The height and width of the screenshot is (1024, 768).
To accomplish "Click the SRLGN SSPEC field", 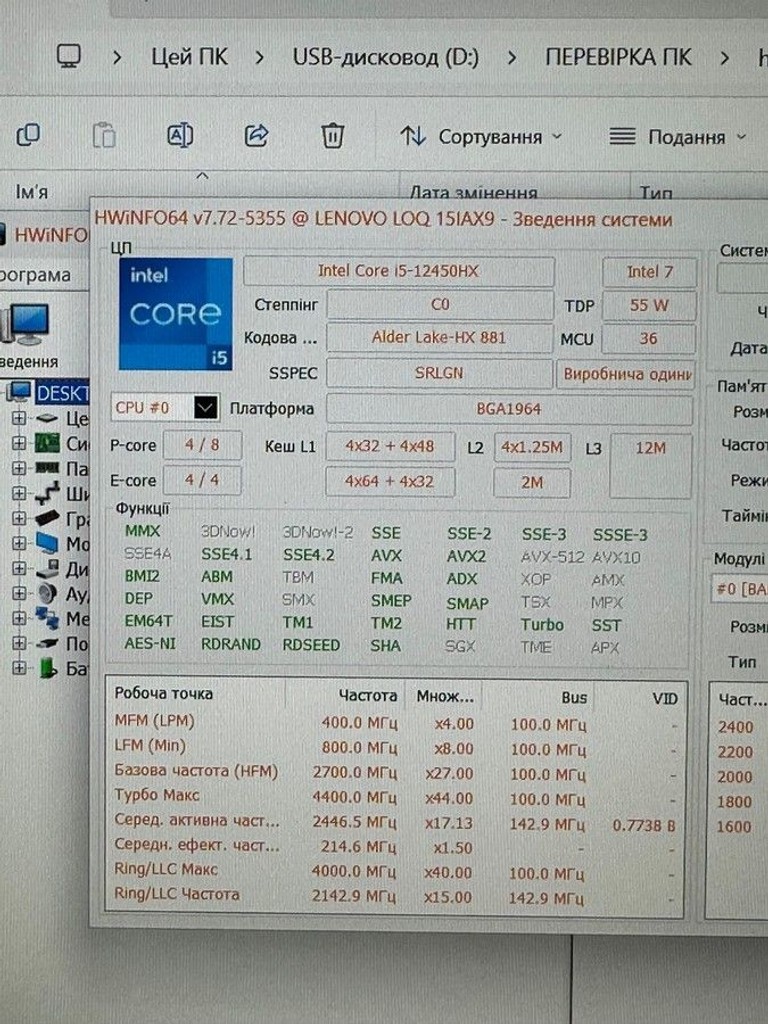I will [439, 373].
